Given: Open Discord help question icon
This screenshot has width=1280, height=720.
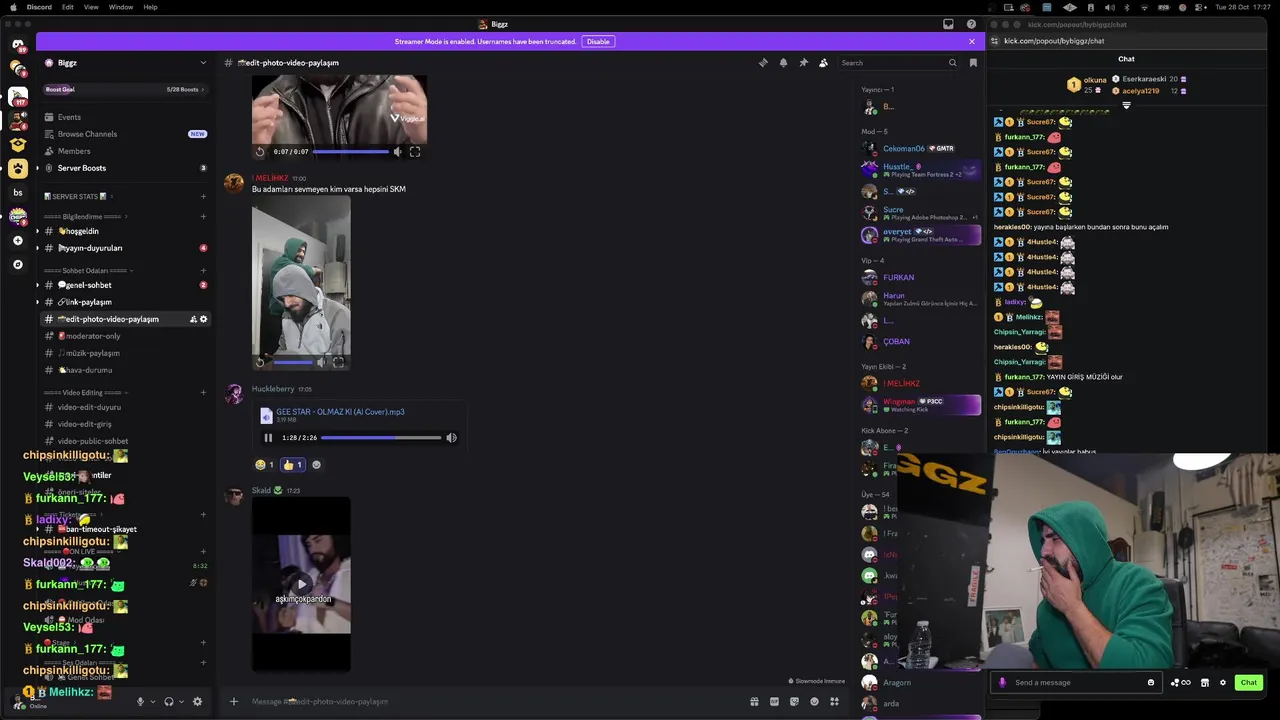Looking at the screenshot, I should click(971, 24).
